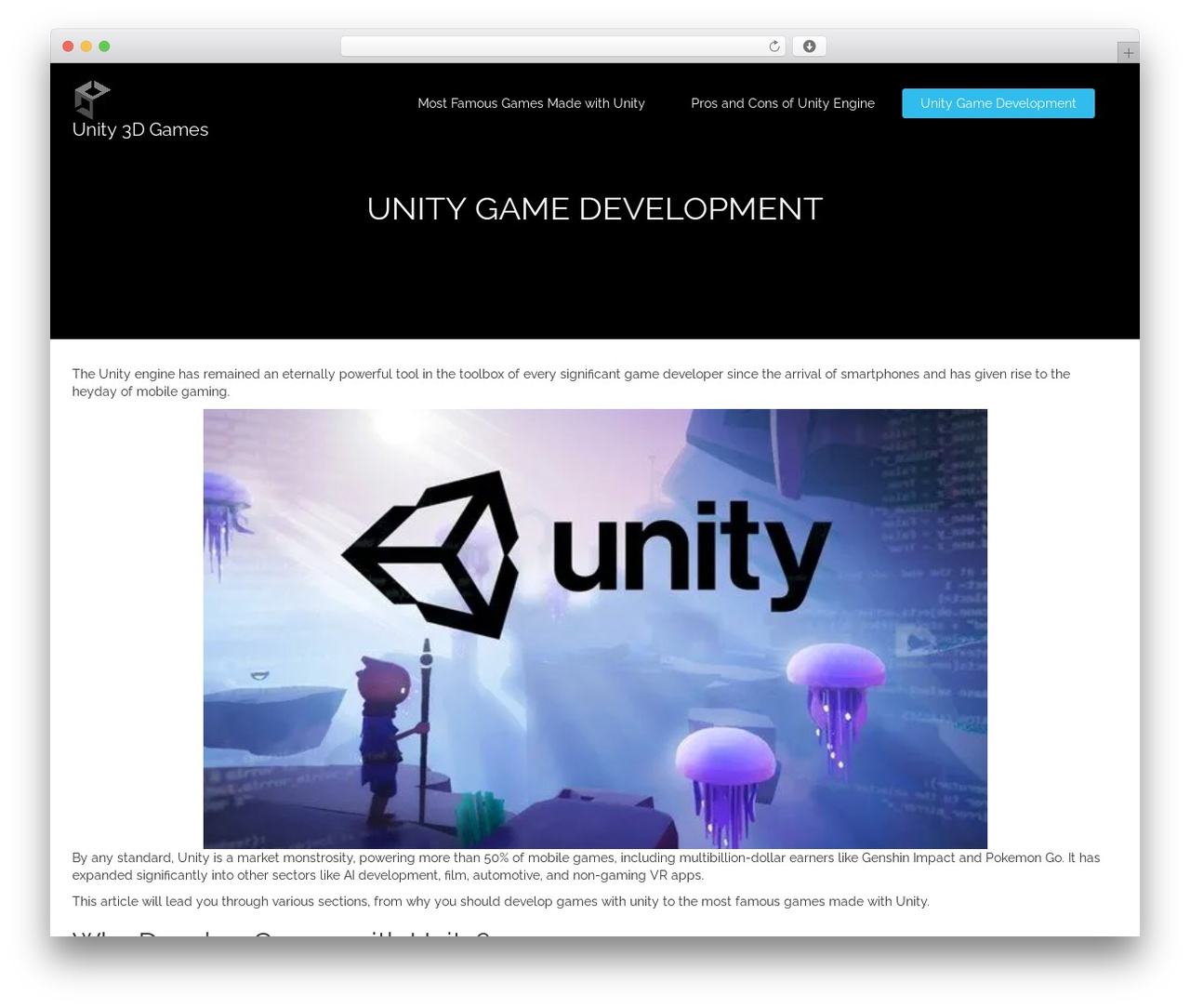This screenshot has width=1190, height=1008.
Task: Go to Pros and Cons of Unity Engine
Action: click(x=783, y=103)
